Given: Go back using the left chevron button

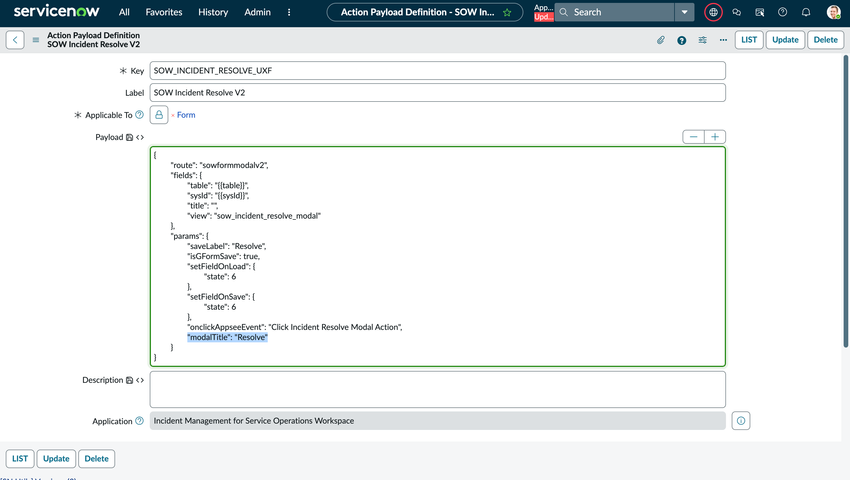Looking at the screenshot, I should [x=15, y=40].
